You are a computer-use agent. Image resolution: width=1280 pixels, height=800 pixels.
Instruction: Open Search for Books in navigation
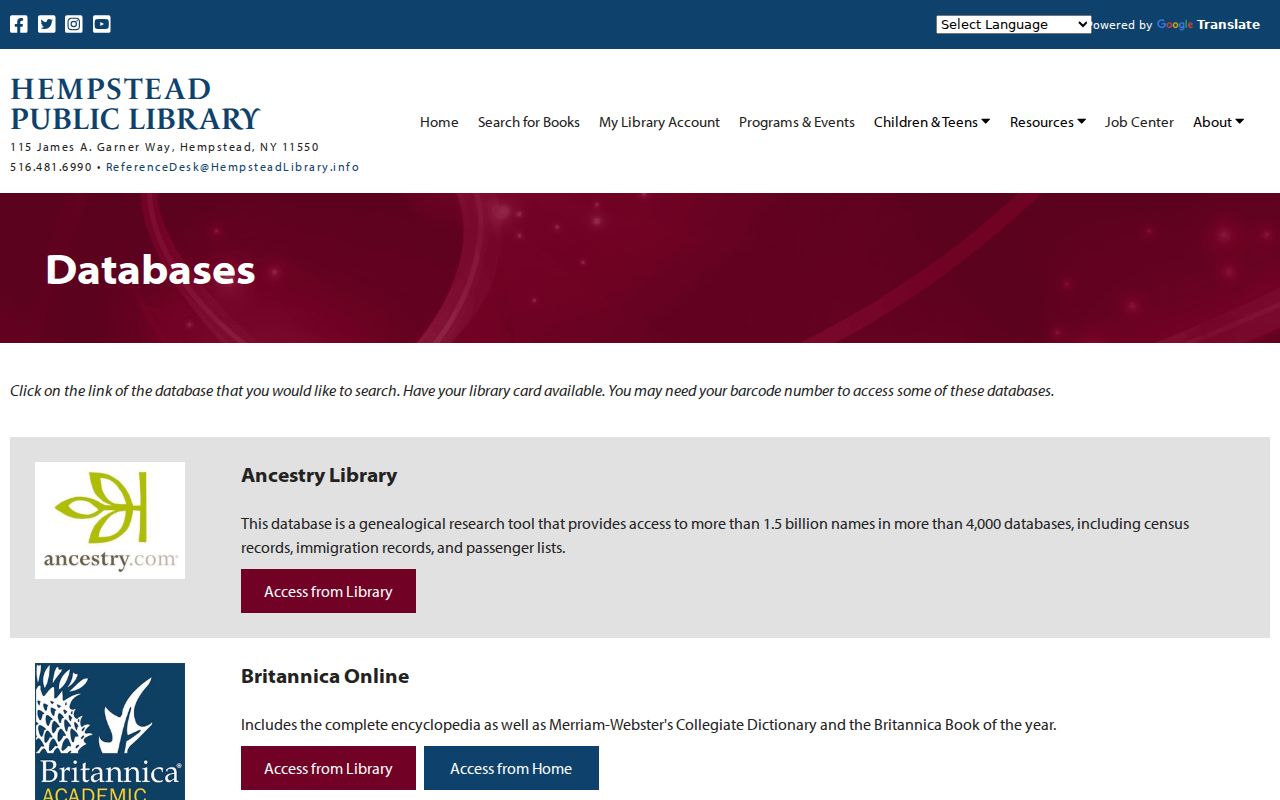point(529,122)
